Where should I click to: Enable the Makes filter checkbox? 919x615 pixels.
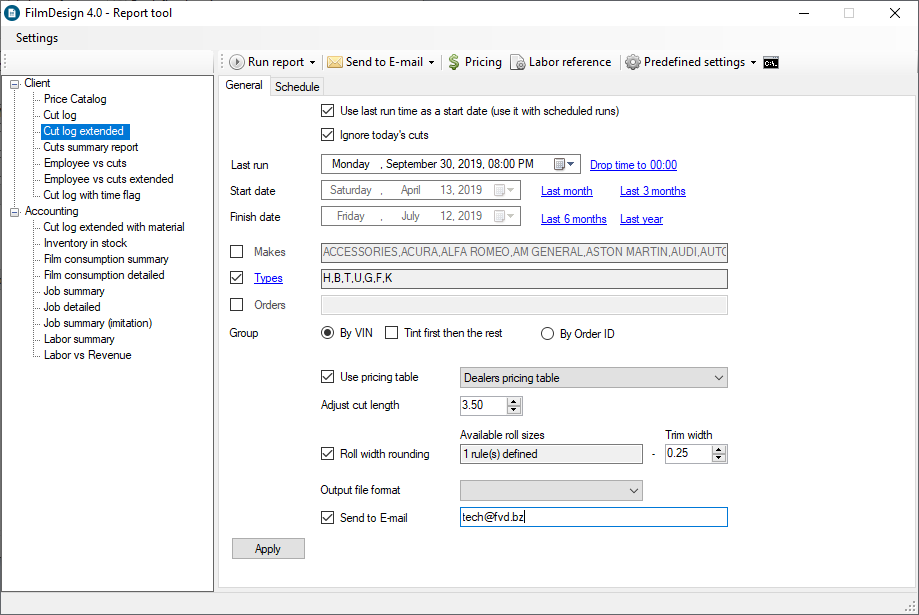click(237, 252)
